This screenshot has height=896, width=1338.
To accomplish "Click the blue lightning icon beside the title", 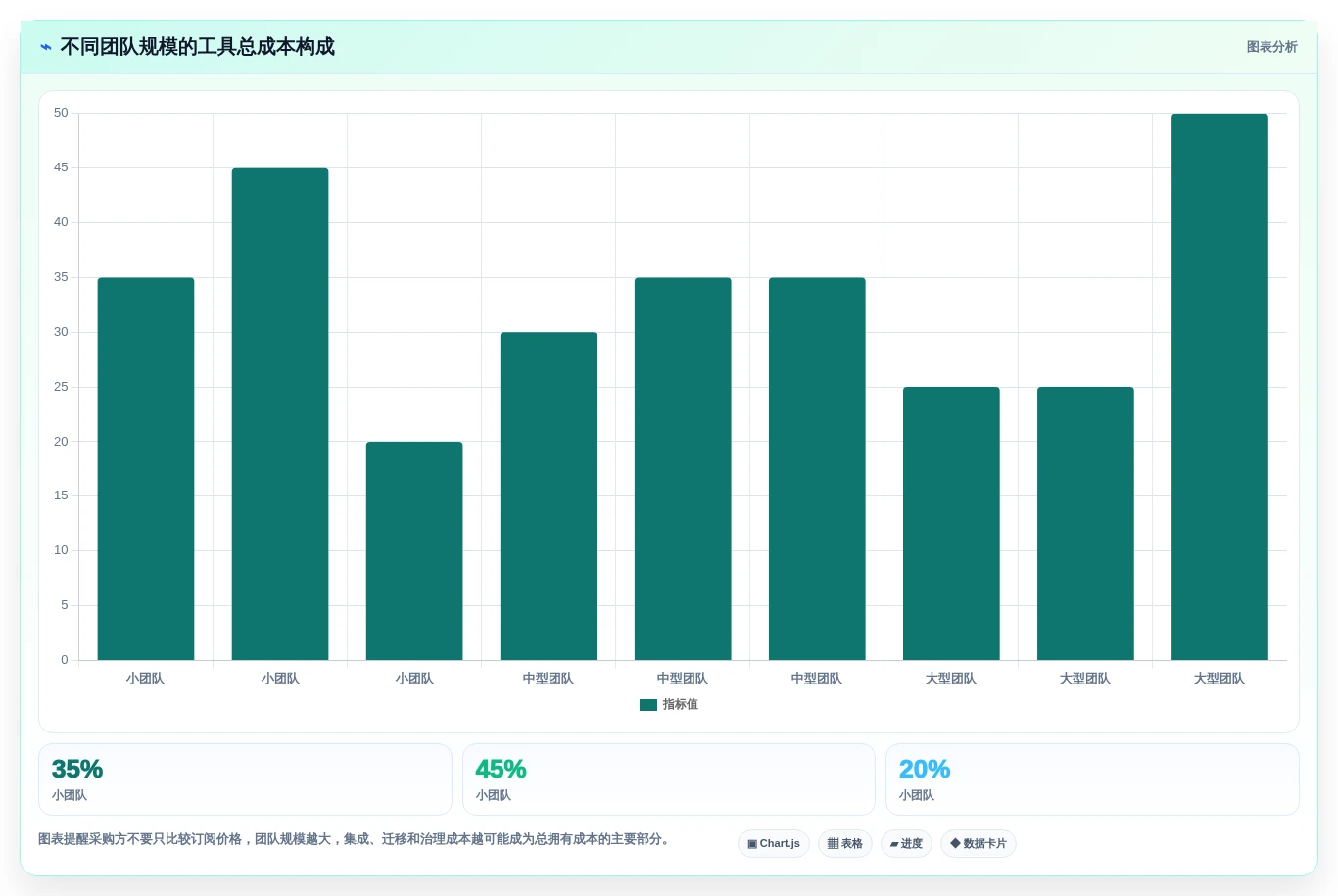I will point(46,47).
